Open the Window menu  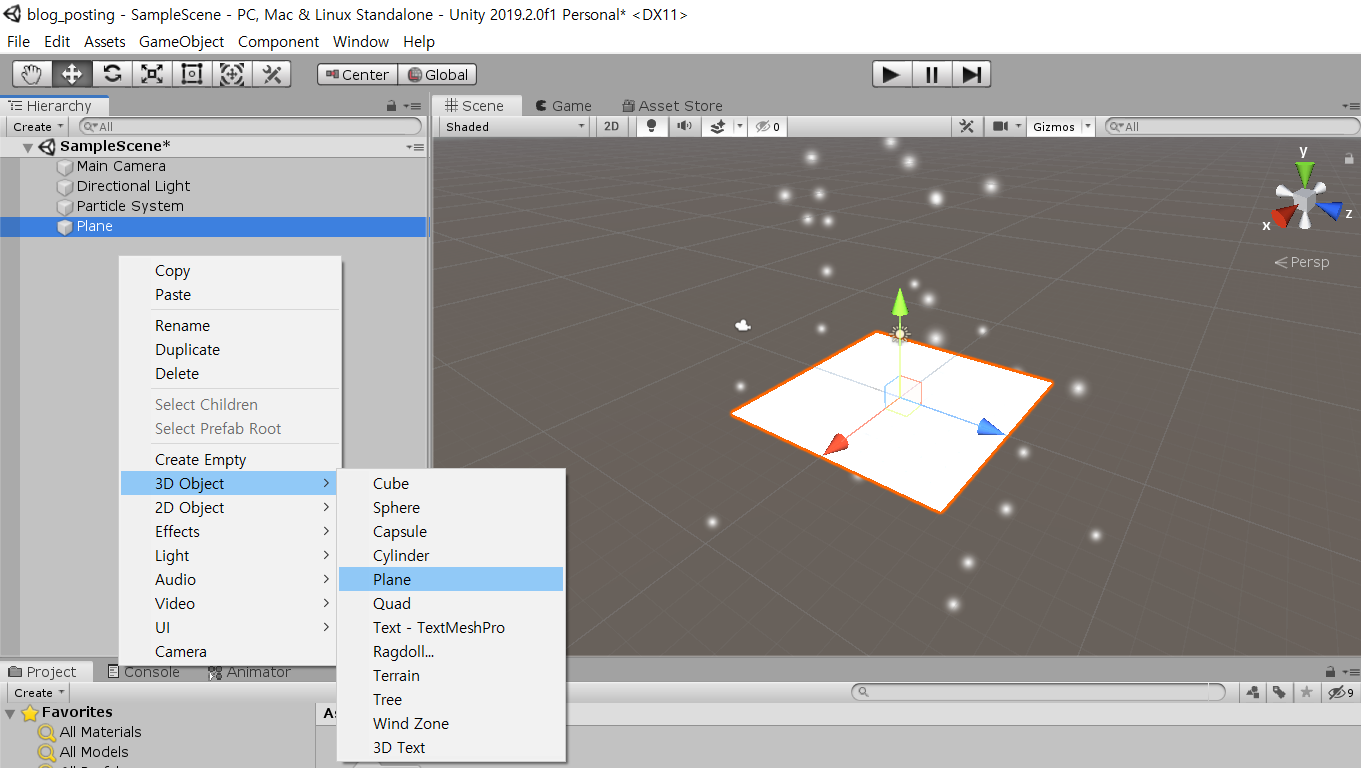[x=361, y=41]
